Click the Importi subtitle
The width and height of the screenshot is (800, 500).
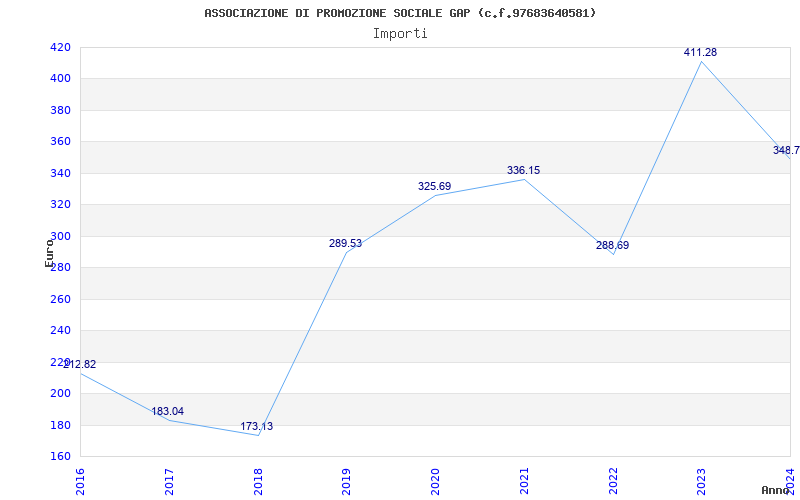click(x=400, y=34)
